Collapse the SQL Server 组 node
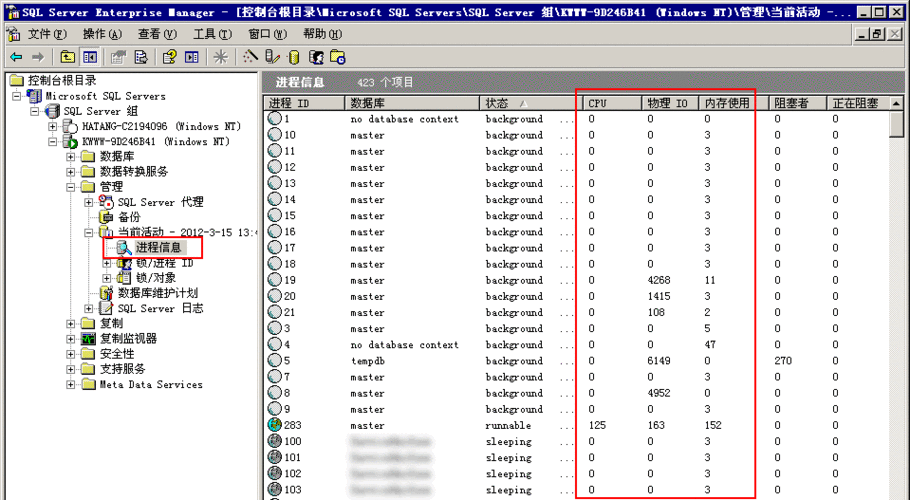This screenshot has width=910, height=500. 35,111
